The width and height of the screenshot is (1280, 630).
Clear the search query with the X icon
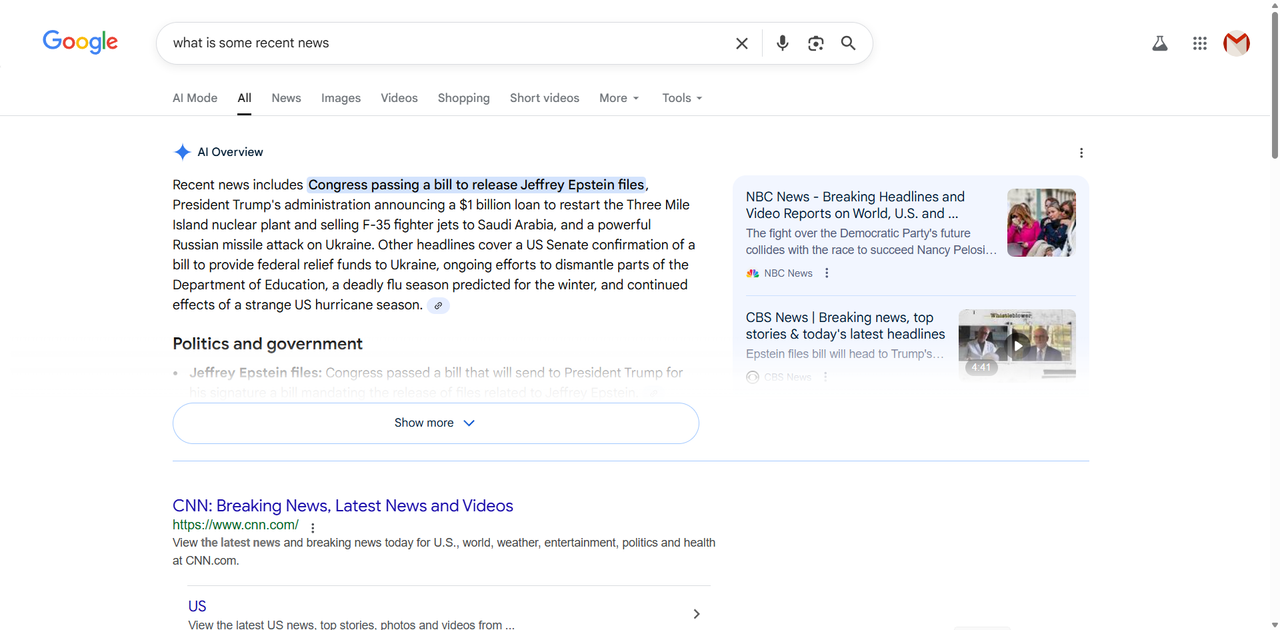742,43
